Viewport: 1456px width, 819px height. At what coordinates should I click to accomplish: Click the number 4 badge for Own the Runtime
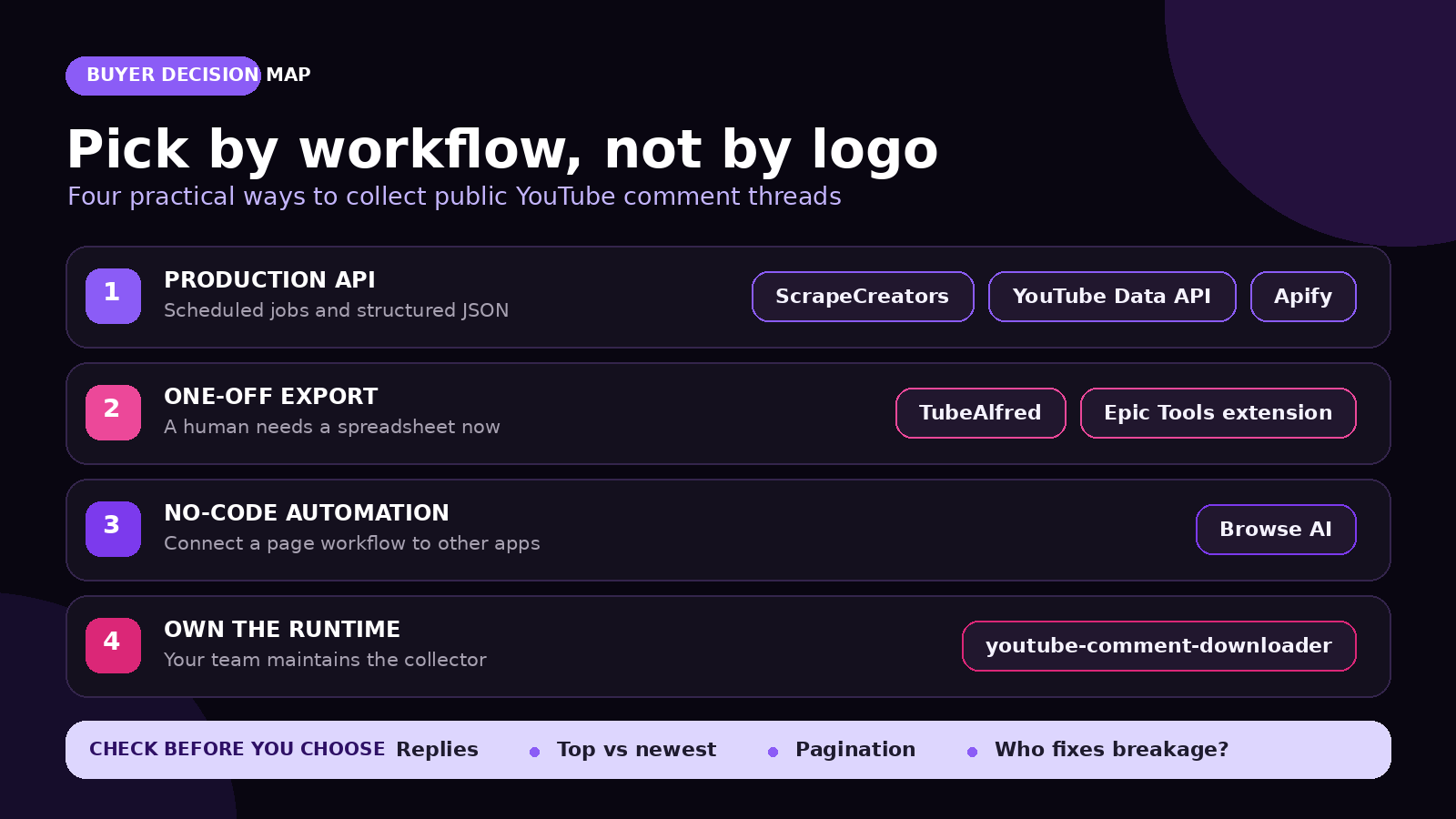(x=113, y=645)
